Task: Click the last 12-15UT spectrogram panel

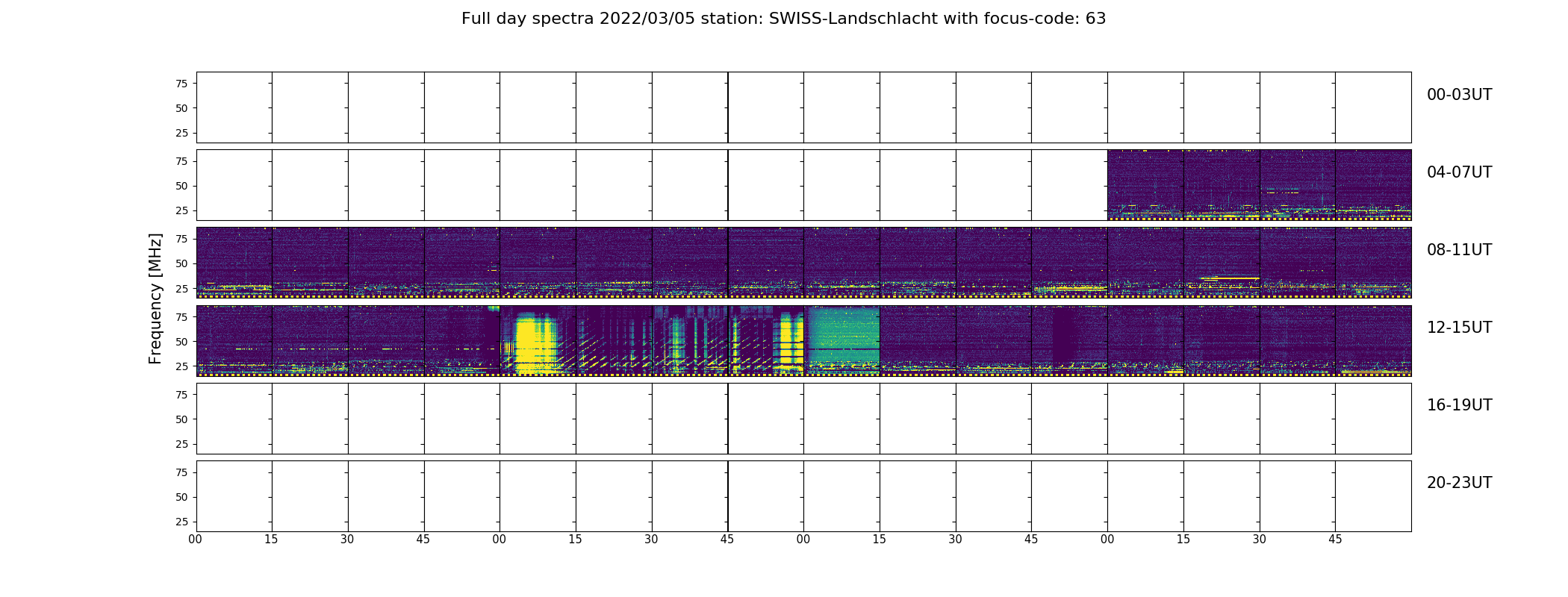Action: click(x=1373, y=340)
